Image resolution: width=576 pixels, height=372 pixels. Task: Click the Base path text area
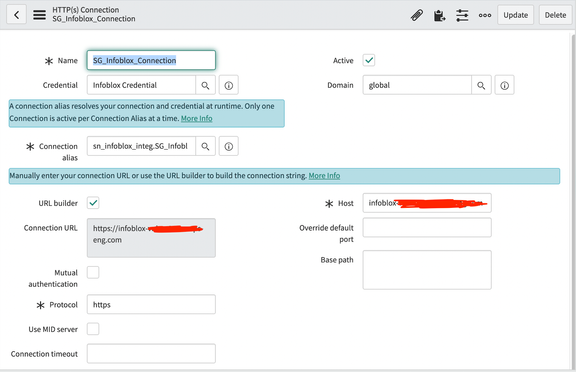tap(427, 270)
